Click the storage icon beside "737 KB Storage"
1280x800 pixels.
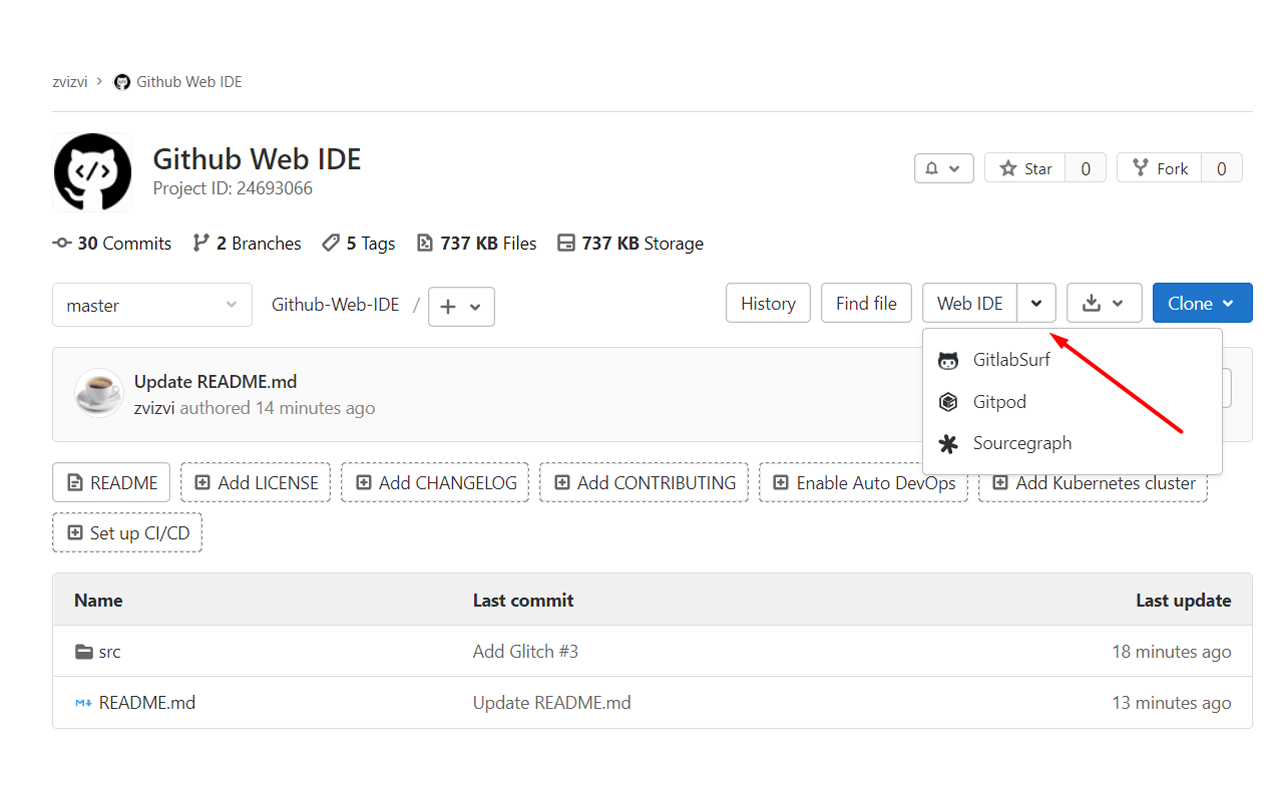pyautogui.click(x=568, y=242)
